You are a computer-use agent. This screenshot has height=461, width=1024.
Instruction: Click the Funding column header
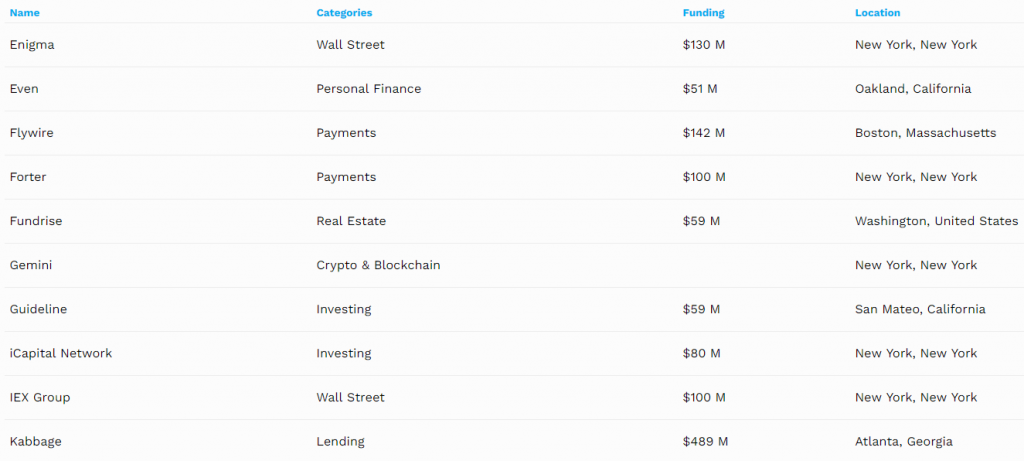pos(703,13)
